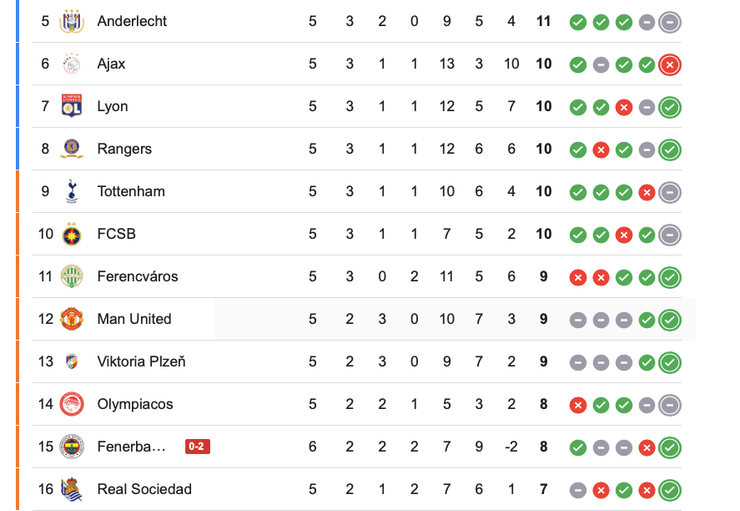Click the Olympiacos club crest icon

click(71, 404)
